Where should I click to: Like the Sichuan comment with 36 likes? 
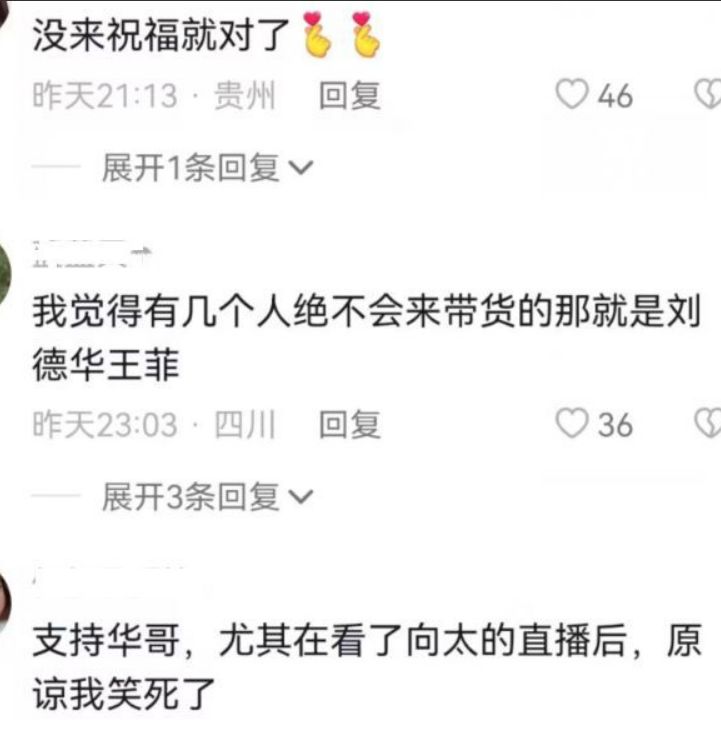572,423
